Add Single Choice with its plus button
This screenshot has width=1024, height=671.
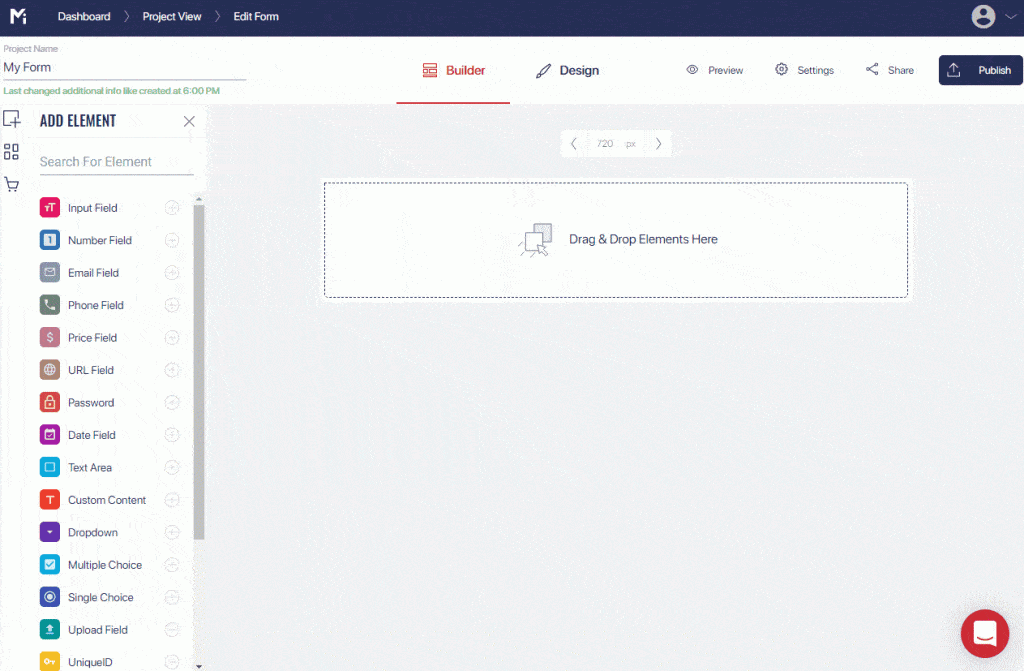coord(172,597)
